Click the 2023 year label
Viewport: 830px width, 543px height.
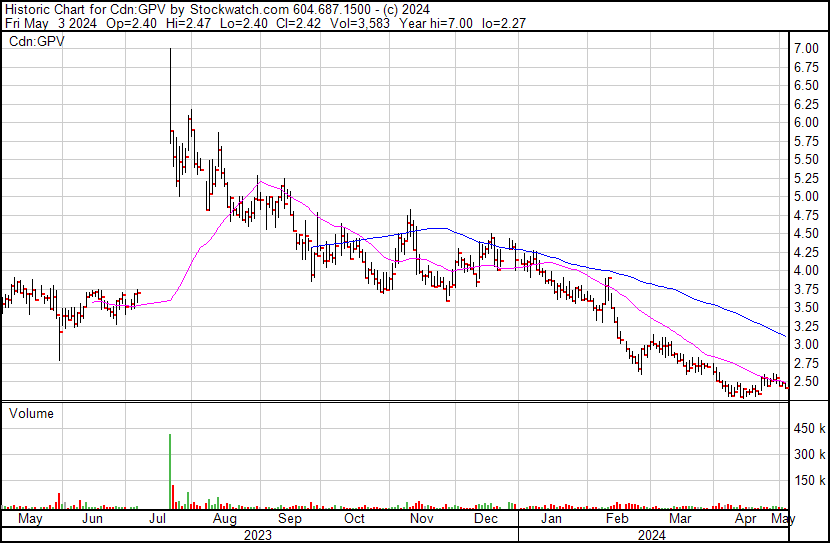tap(258, 535)
